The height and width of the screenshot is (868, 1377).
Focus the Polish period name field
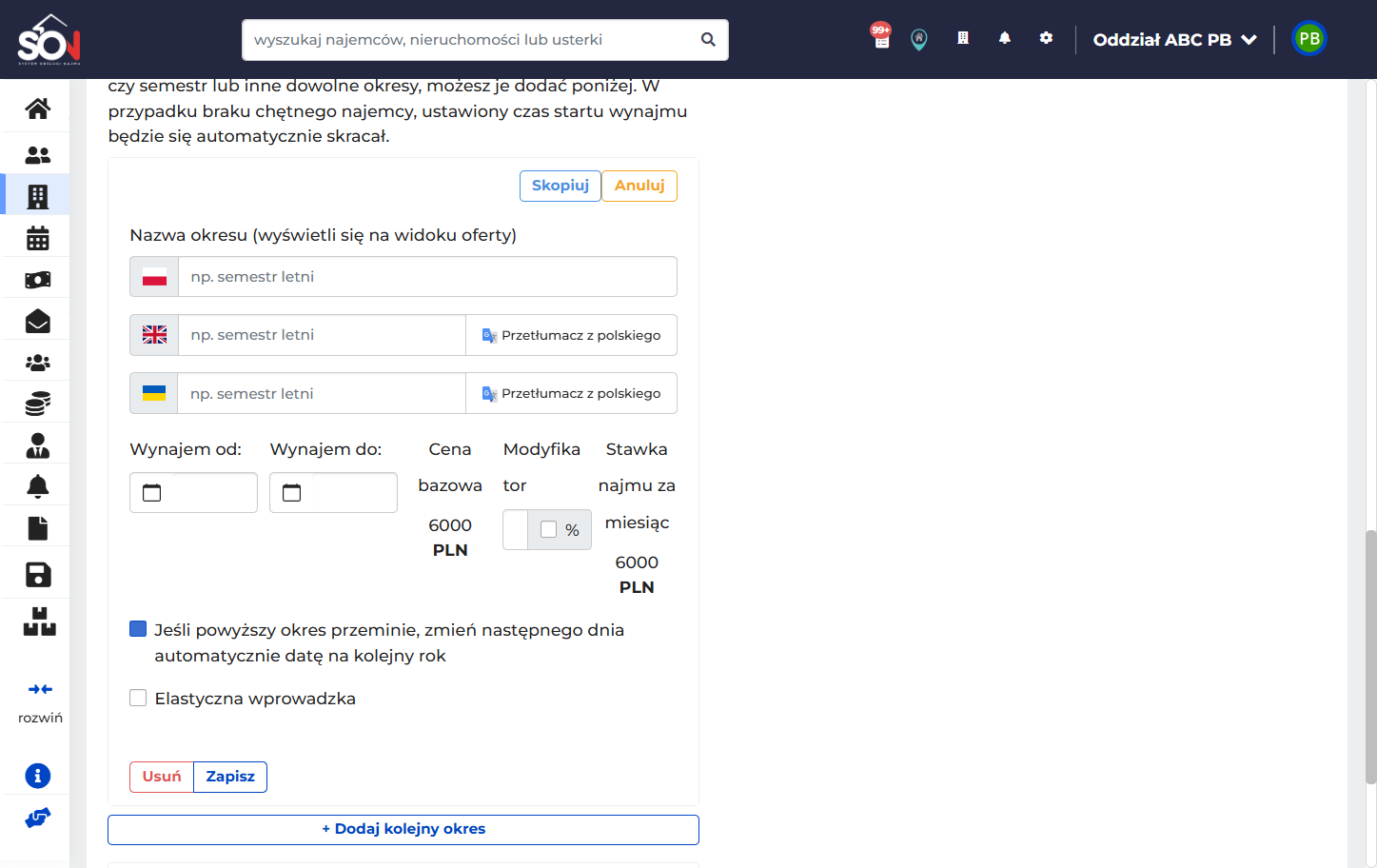pyautogui.click(x=427, y=277)
